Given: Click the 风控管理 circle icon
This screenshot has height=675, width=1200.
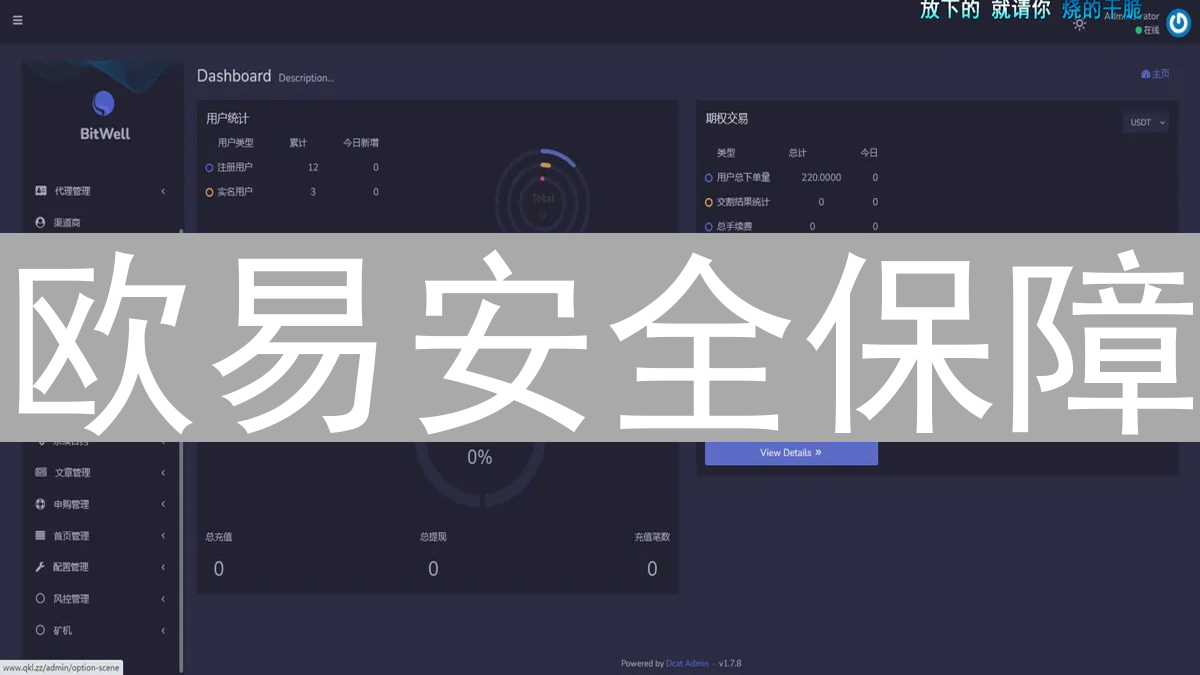Looking at the screenshot, I should coord(41,598).
